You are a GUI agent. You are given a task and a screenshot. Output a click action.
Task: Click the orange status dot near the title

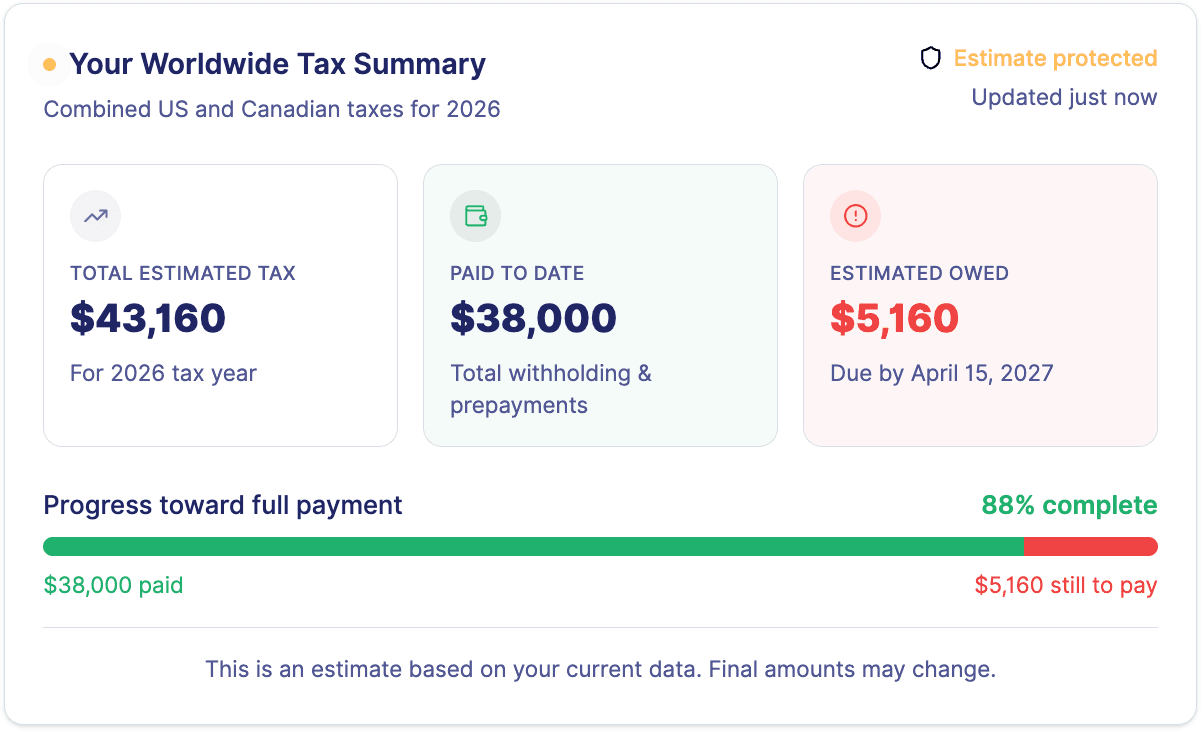[x=49, y=65]
